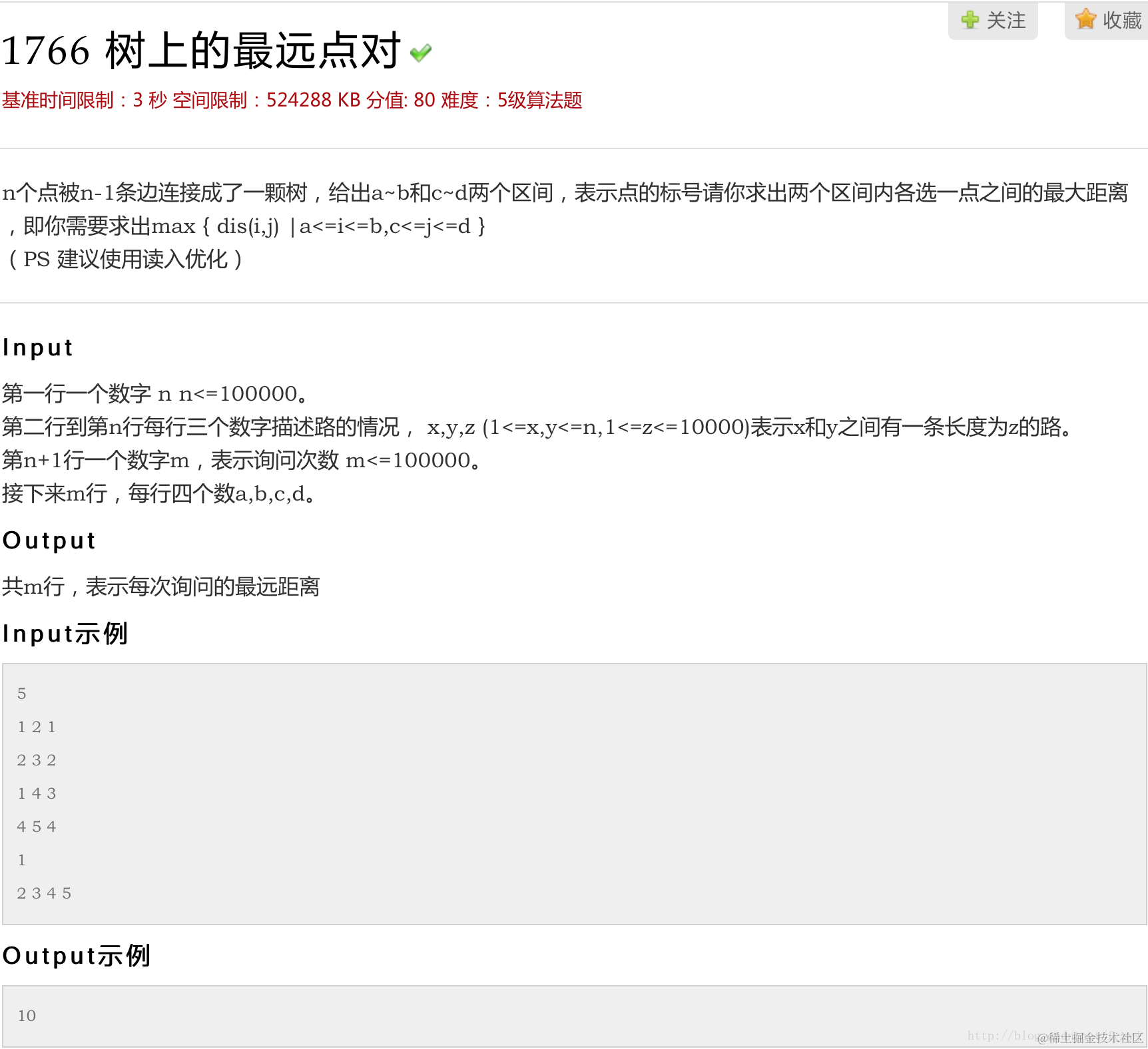This screenshot has height=1049, width=1148.
Task: Click sample input line '1 2 1'
Action: click(x=37, y=727)
